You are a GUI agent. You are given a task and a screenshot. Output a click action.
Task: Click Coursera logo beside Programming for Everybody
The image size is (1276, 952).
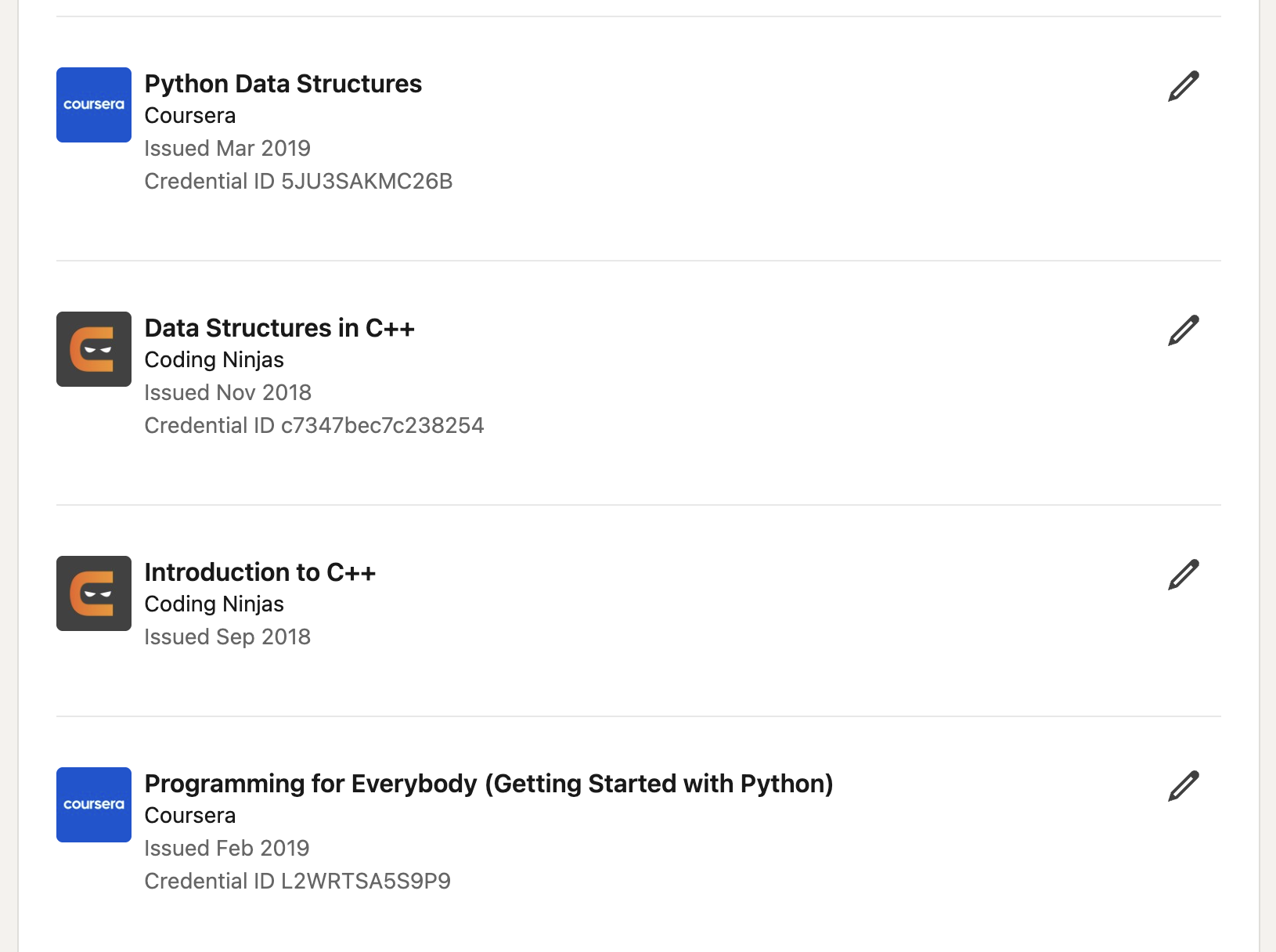pos(94,805)
